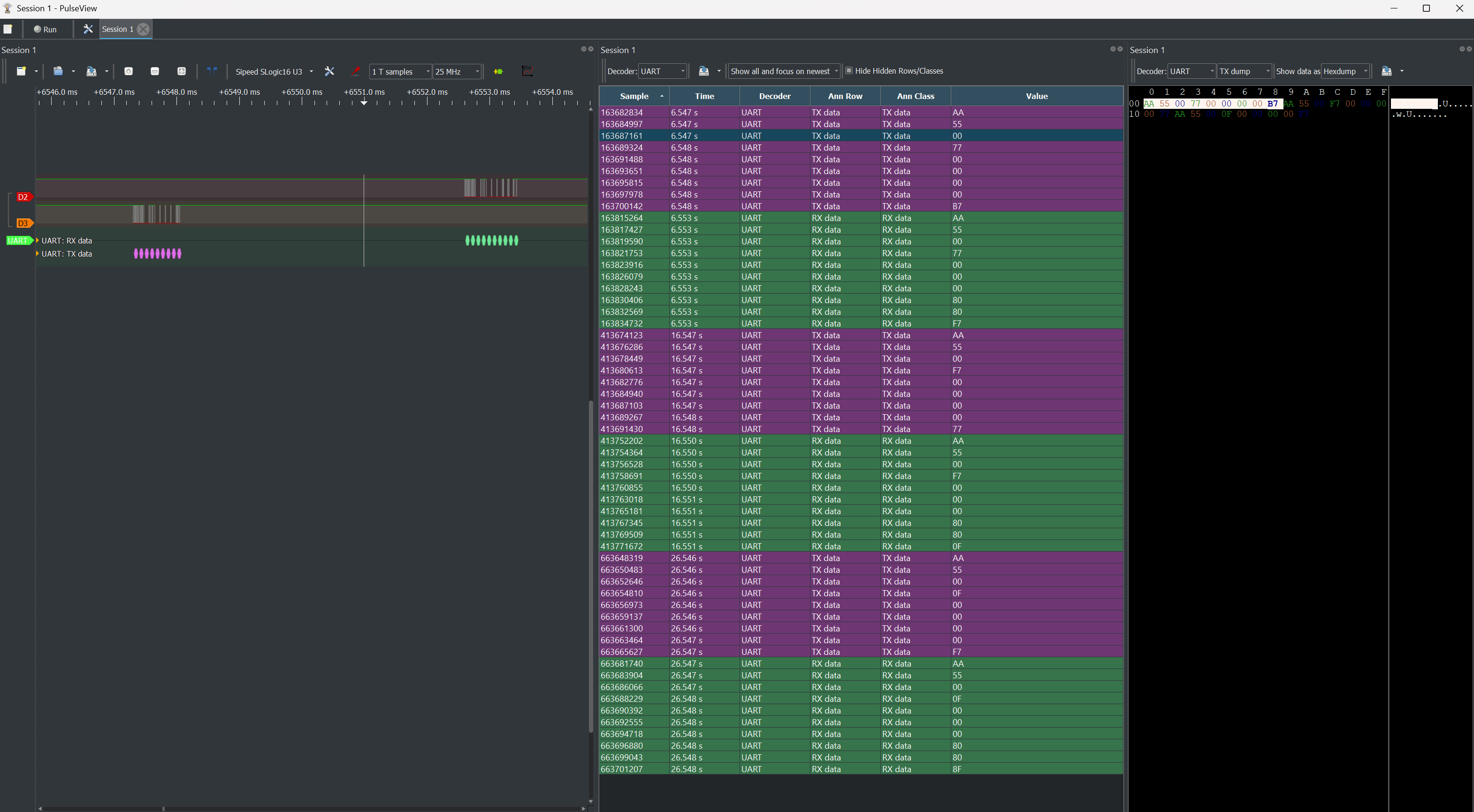Click zoom-to-fit icon in toolbar

(x=182, y=71)
